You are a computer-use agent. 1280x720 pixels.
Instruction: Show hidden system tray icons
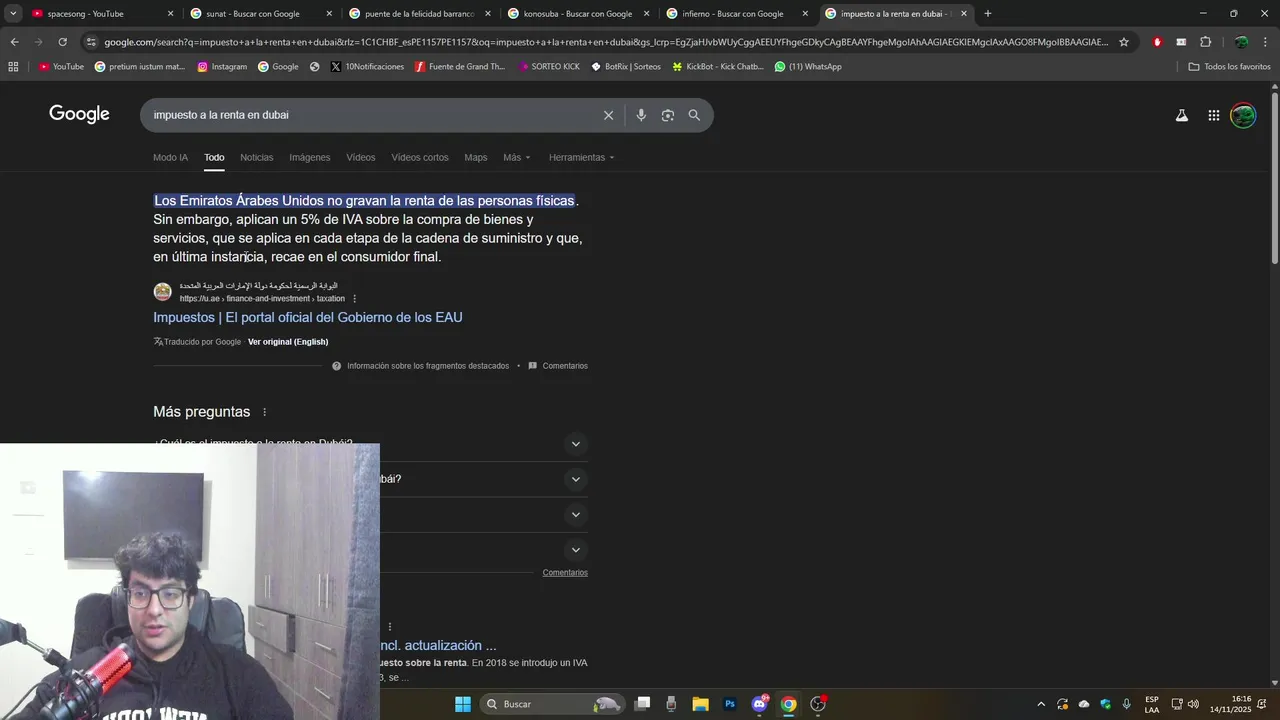[1041, 704]
